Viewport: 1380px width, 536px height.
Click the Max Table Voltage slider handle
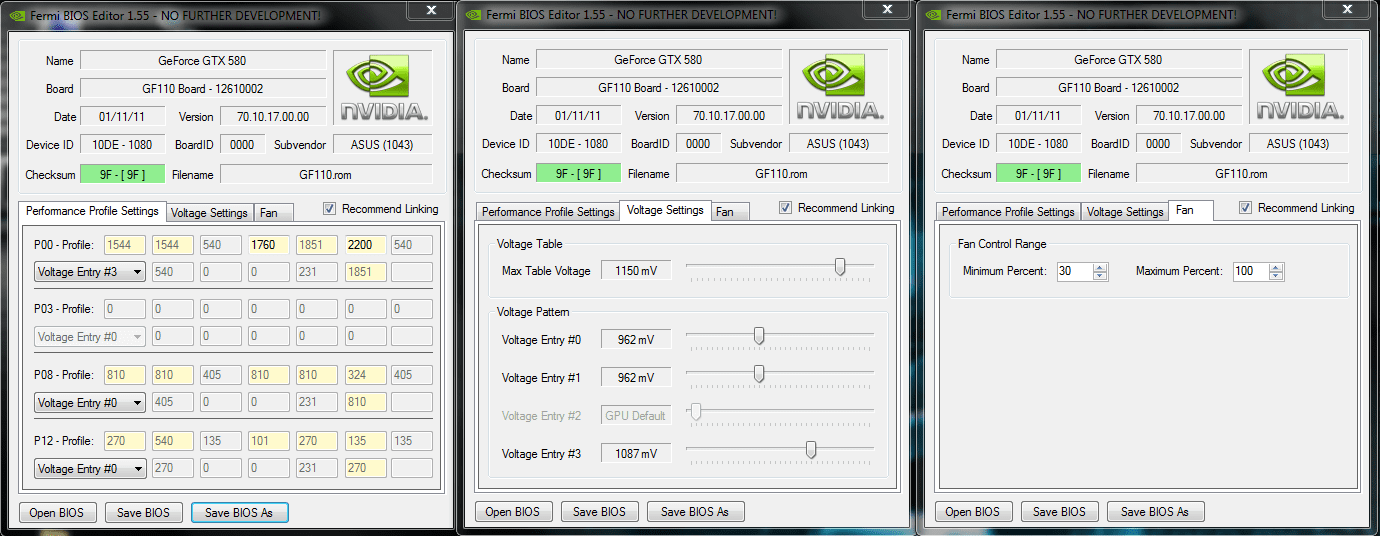[840, 266]
